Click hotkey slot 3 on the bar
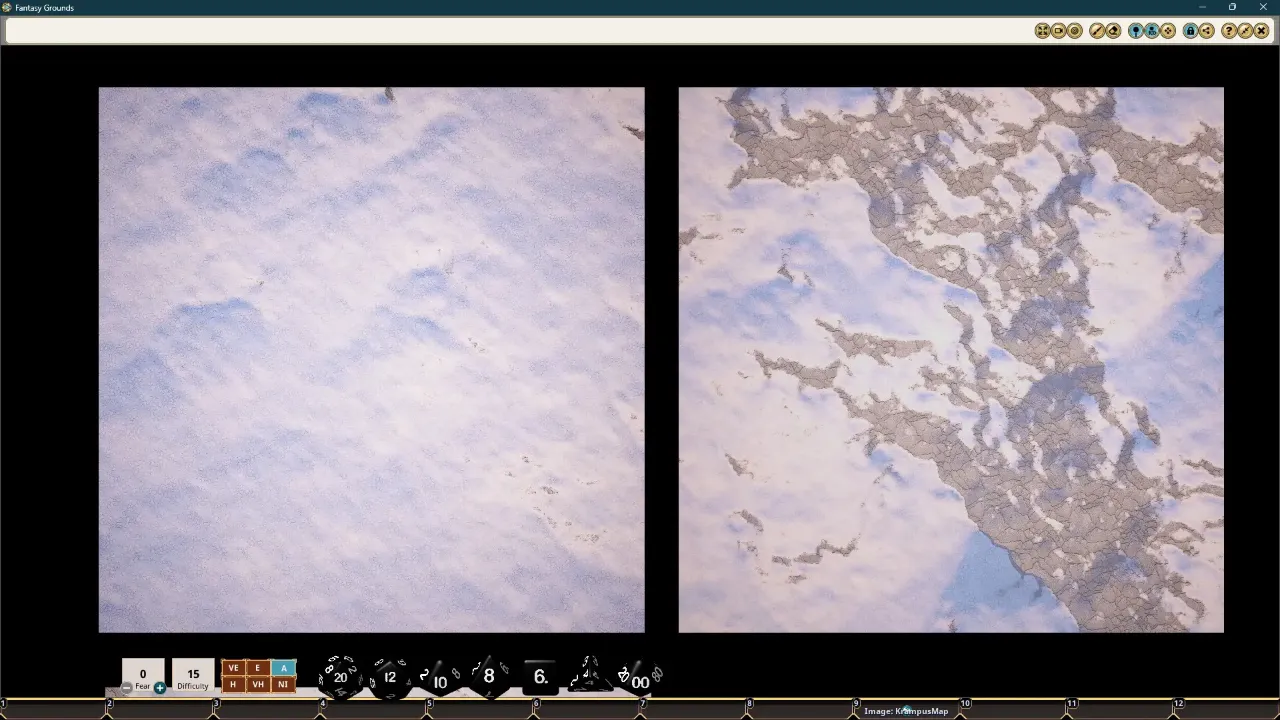Screen dimensions: 1280x720 point(267,710)
